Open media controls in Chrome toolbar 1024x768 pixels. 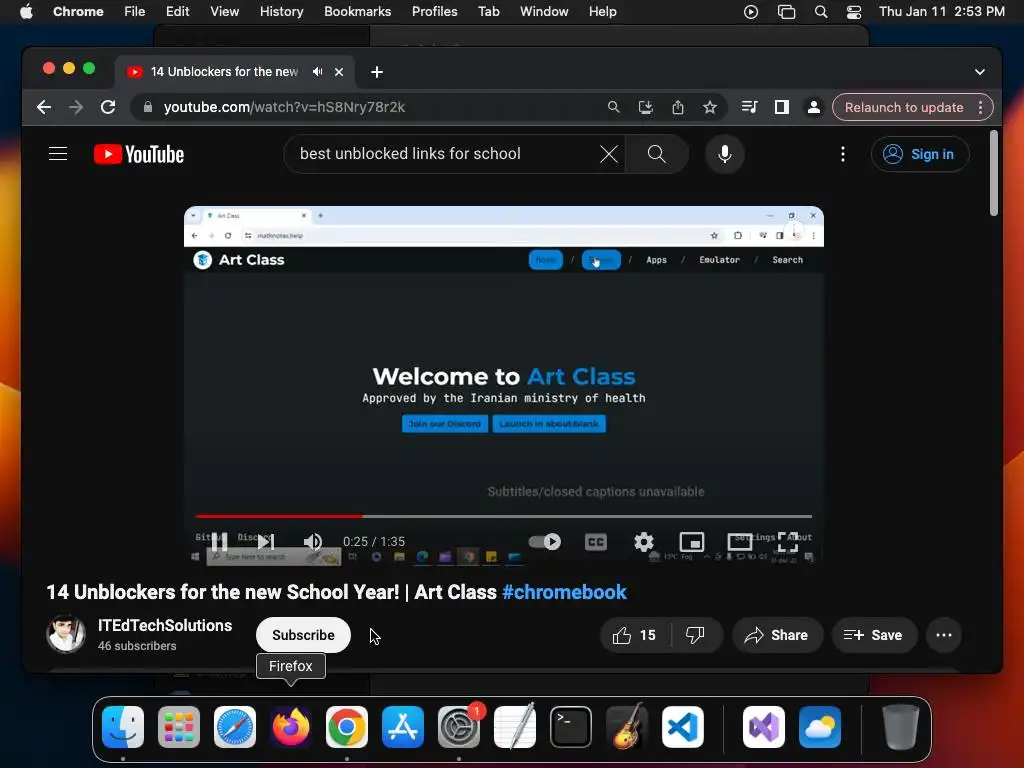tap(750, 107)
